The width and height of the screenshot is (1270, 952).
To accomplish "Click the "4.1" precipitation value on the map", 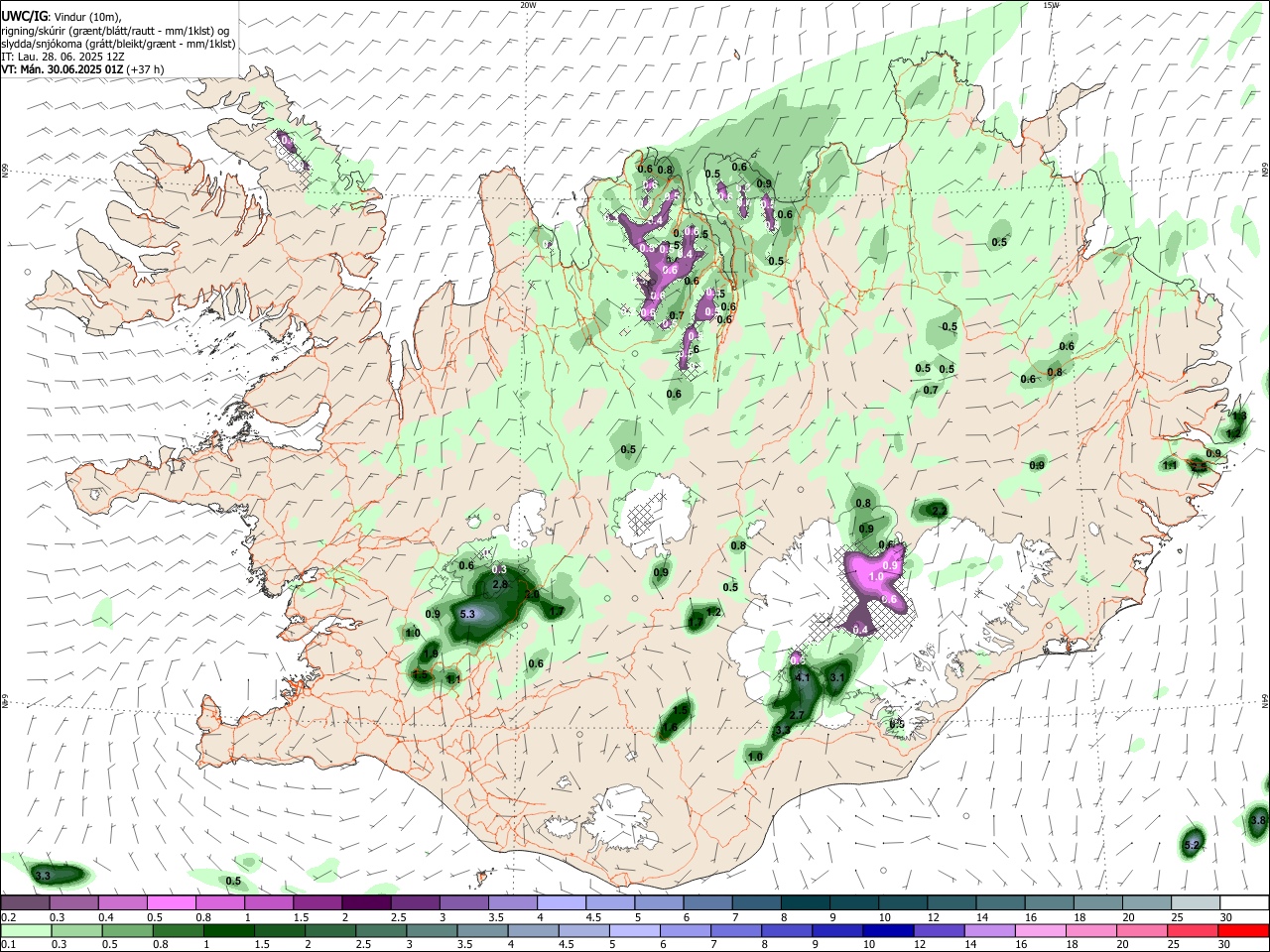I will coord(804,678).
